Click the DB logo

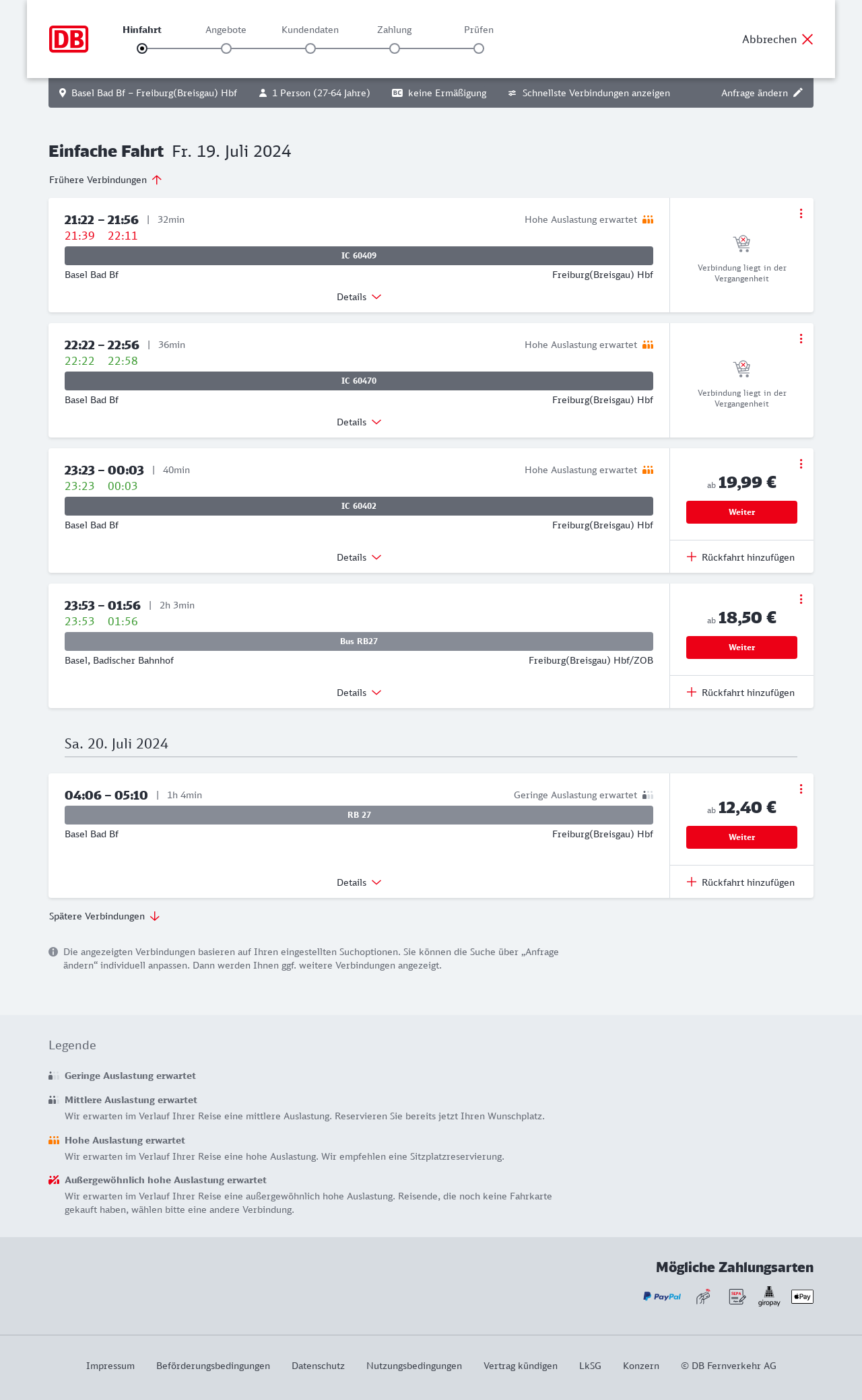pos(69,39)
